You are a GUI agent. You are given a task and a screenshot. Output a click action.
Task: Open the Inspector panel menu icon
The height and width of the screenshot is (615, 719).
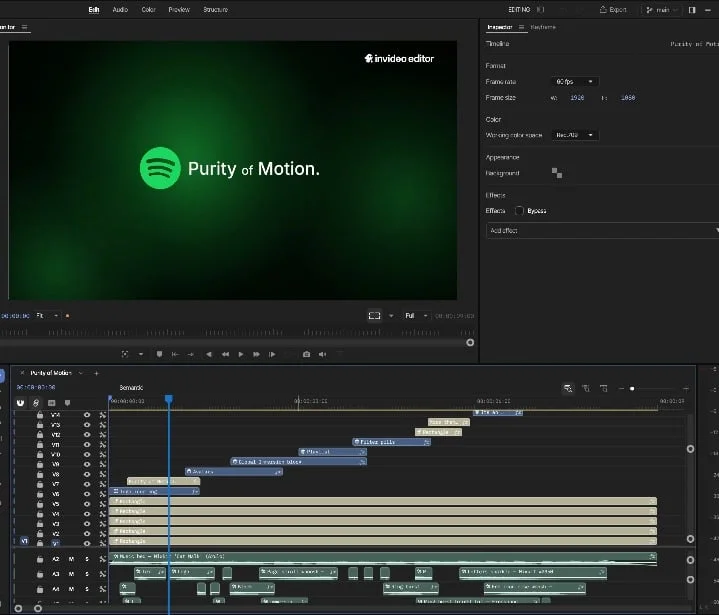[x=521, y=27]
